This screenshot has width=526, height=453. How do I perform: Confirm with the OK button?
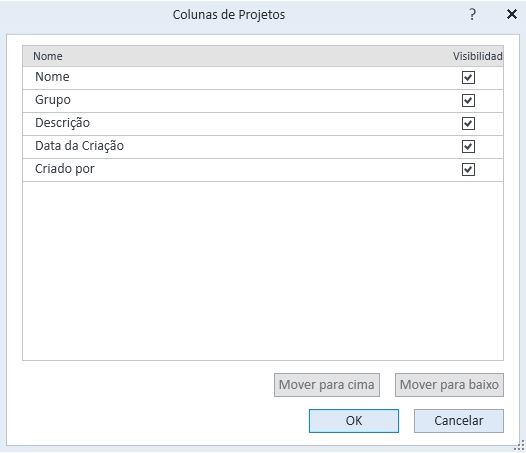354,421
